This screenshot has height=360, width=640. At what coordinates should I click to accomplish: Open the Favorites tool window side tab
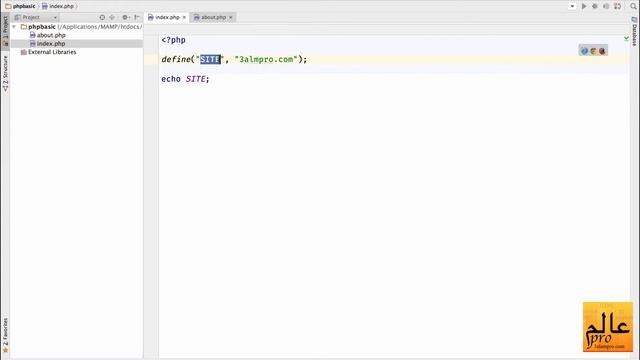(x=5, y=335)
